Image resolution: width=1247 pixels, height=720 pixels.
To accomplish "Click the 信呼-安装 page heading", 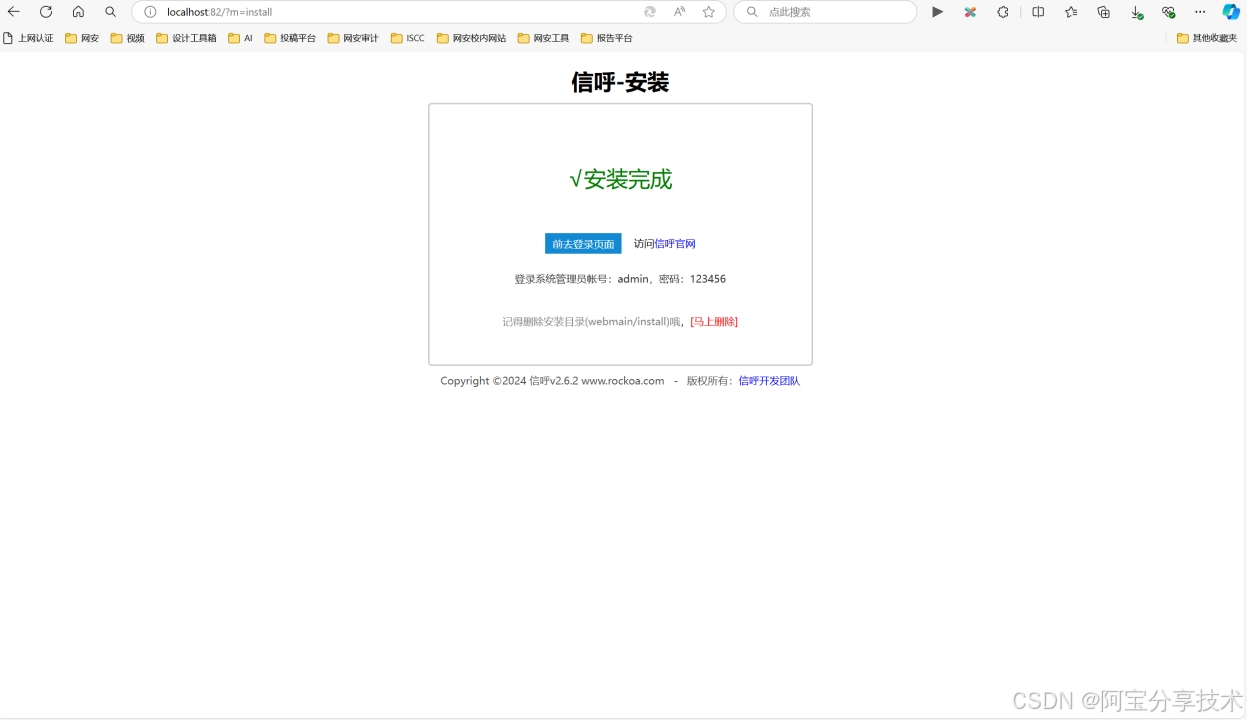I will pyautogui.click(x=620, y=83).
